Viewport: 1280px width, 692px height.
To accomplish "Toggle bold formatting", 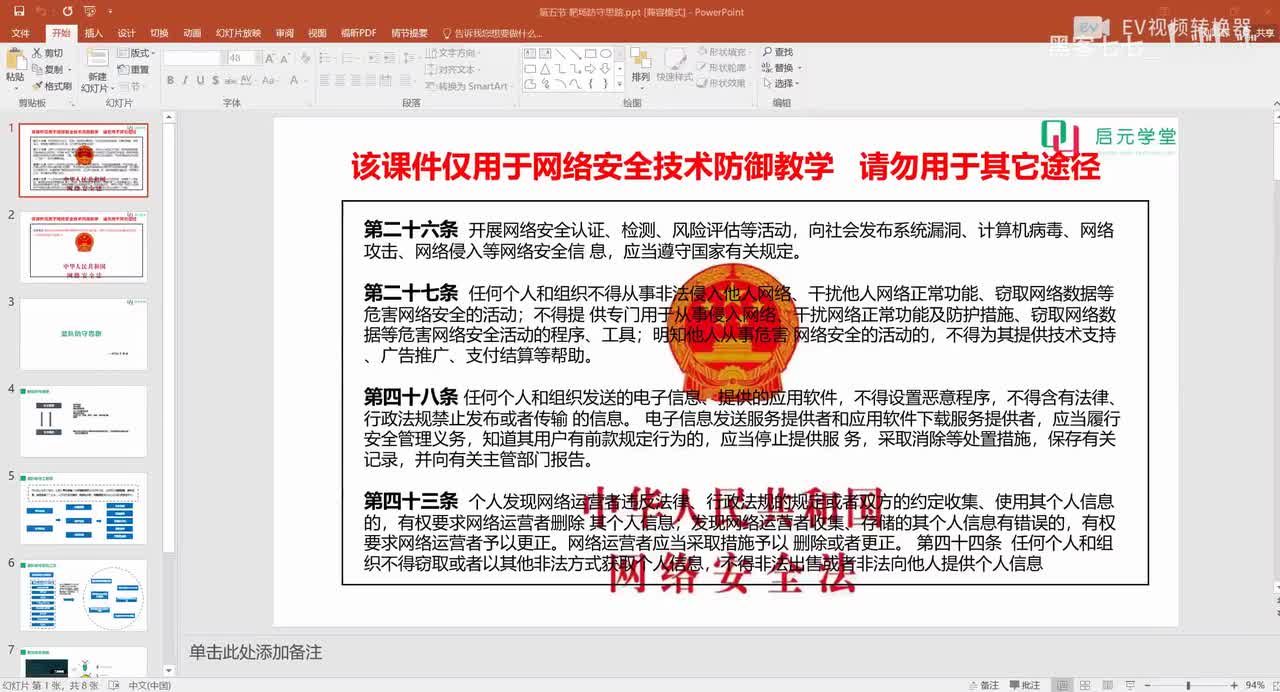I will tap(171, 81).
